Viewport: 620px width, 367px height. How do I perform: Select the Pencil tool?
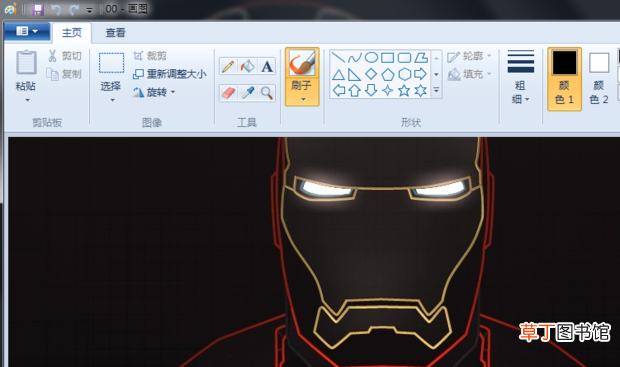[x=228, y=67]
